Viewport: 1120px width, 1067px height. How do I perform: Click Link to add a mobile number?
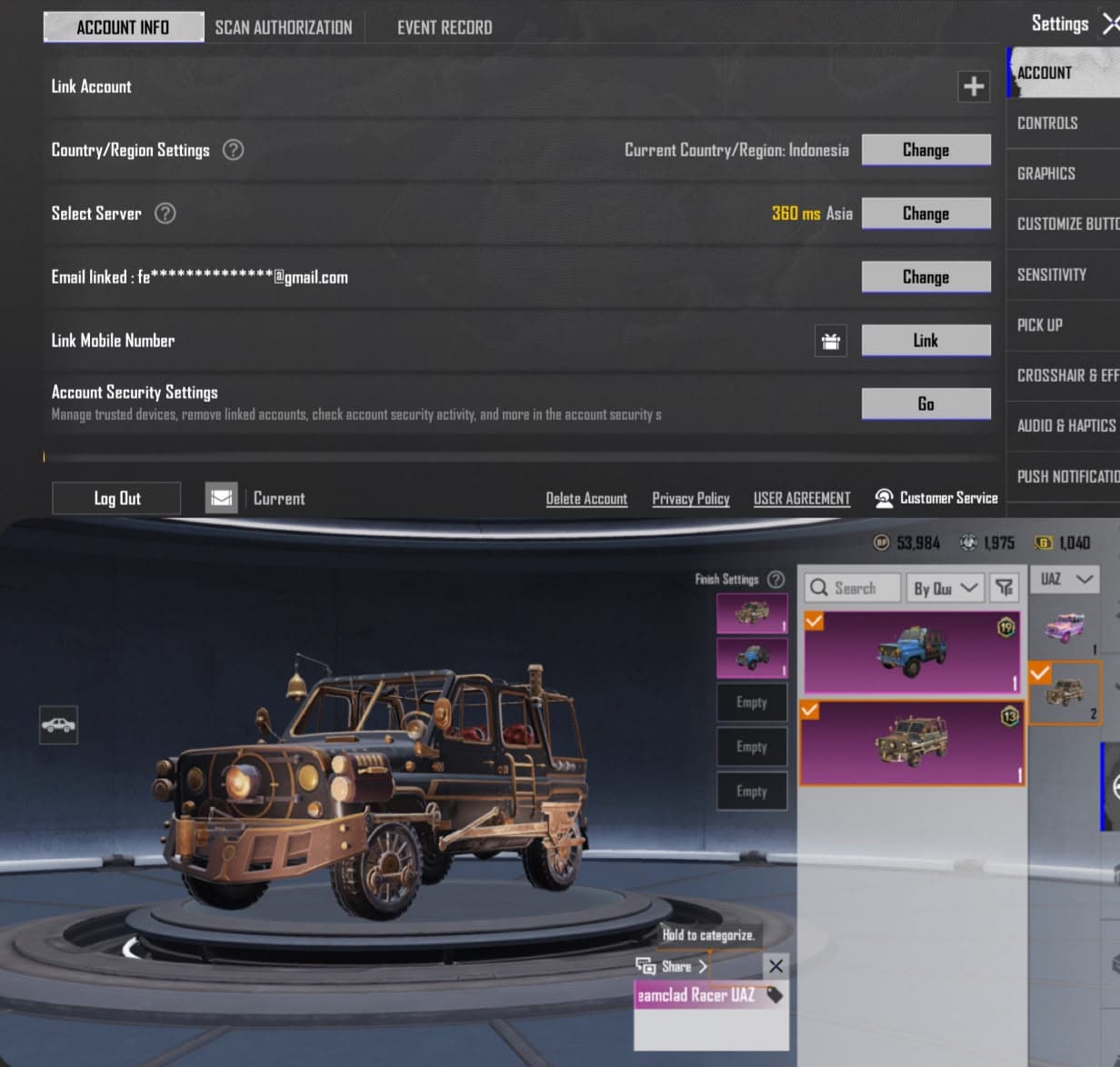[x=925, y=341]
